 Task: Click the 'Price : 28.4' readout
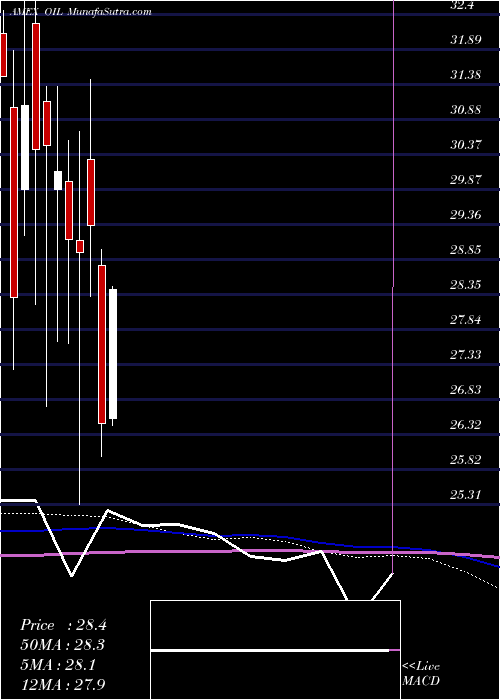[x=63, y=625]
